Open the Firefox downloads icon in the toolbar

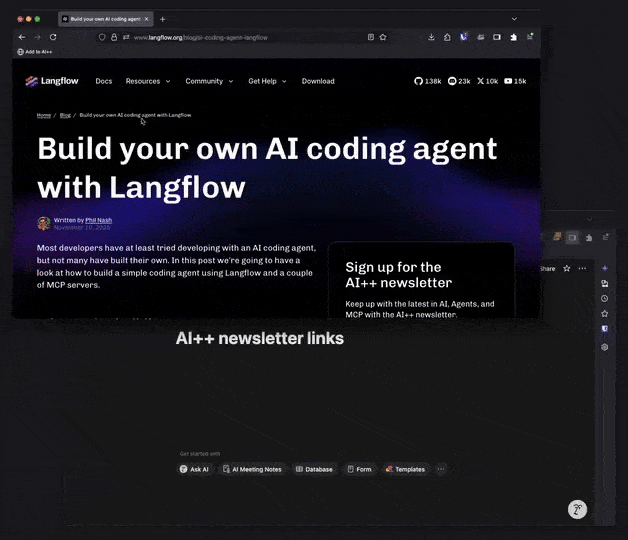click(431, 37)
